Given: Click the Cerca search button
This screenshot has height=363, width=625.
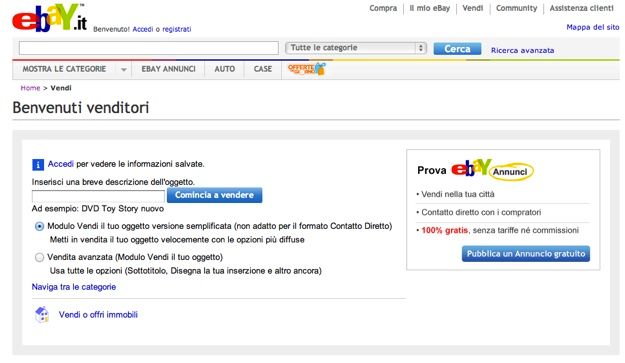Looking at the screenshot, I should [457, 49].
